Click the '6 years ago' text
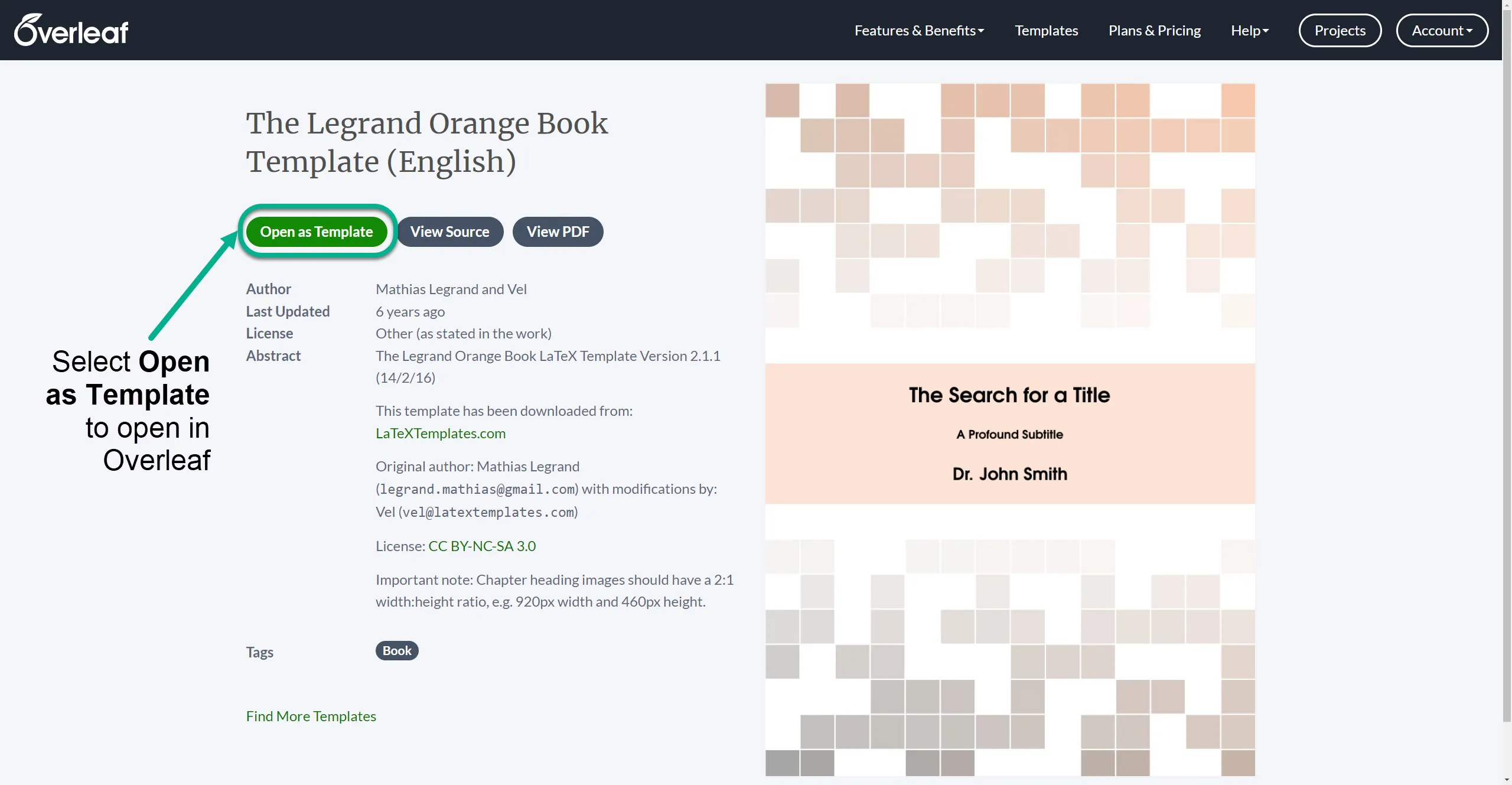The height and width of the screenshot is (785, 1512). point(410,311)
